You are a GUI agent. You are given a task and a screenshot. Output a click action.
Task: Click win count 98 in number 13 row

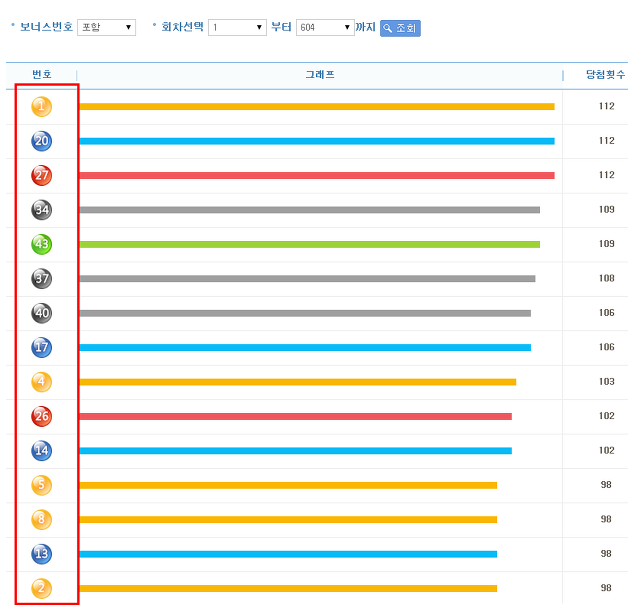606,554
